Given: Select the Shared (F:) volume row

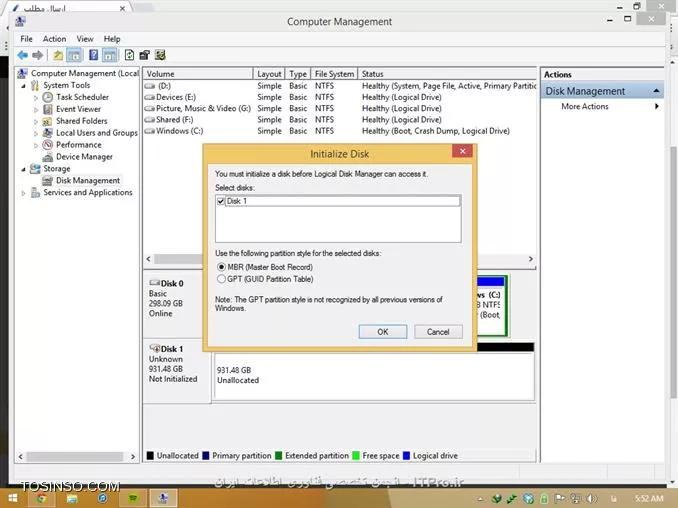Looking at the screenshot, I should coord(339,120).
